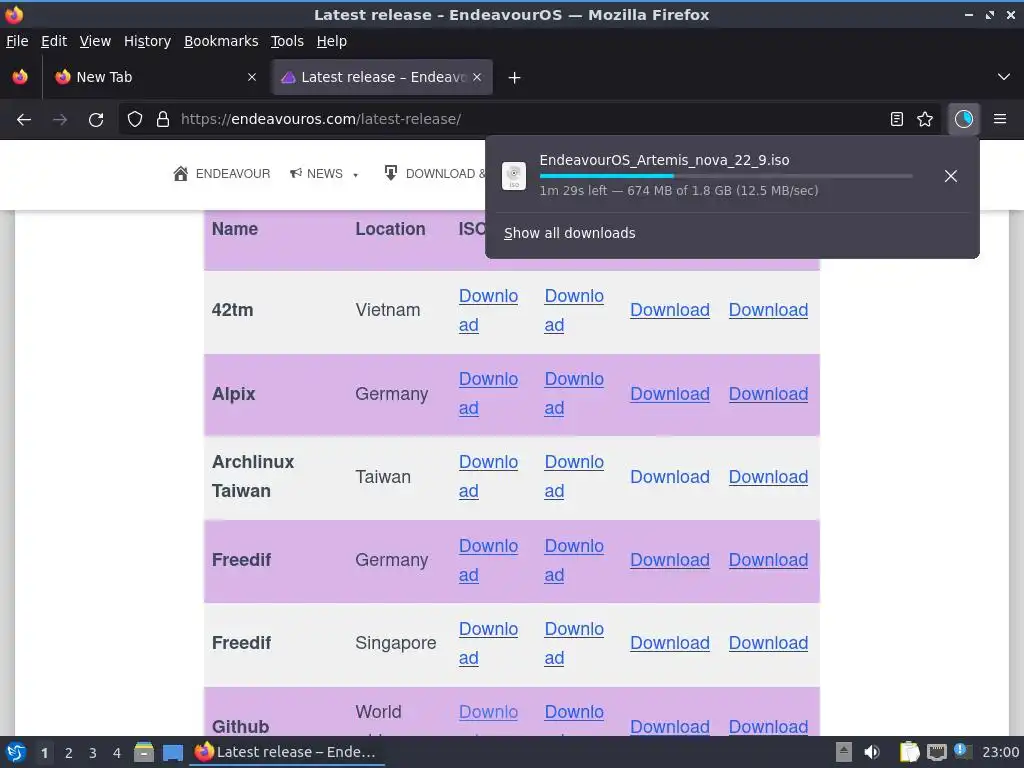Open the View menu
Viewport: 1024px width, 768px height.
coord(95,41)
